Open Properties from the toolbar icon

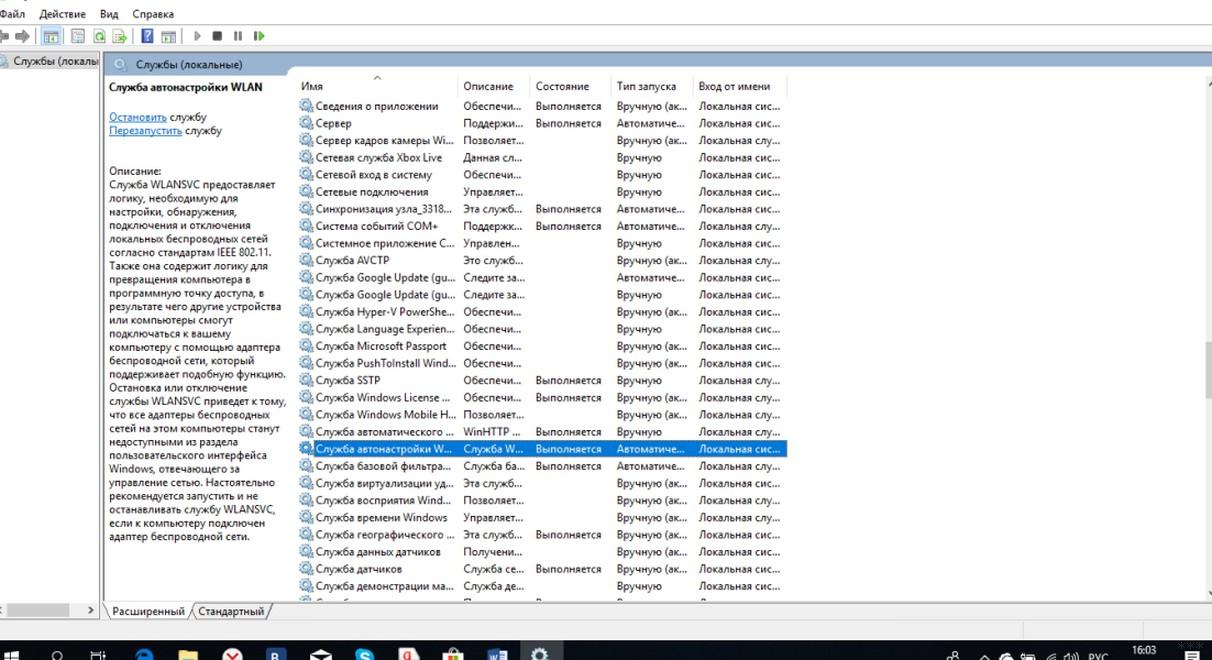(77, 36)
